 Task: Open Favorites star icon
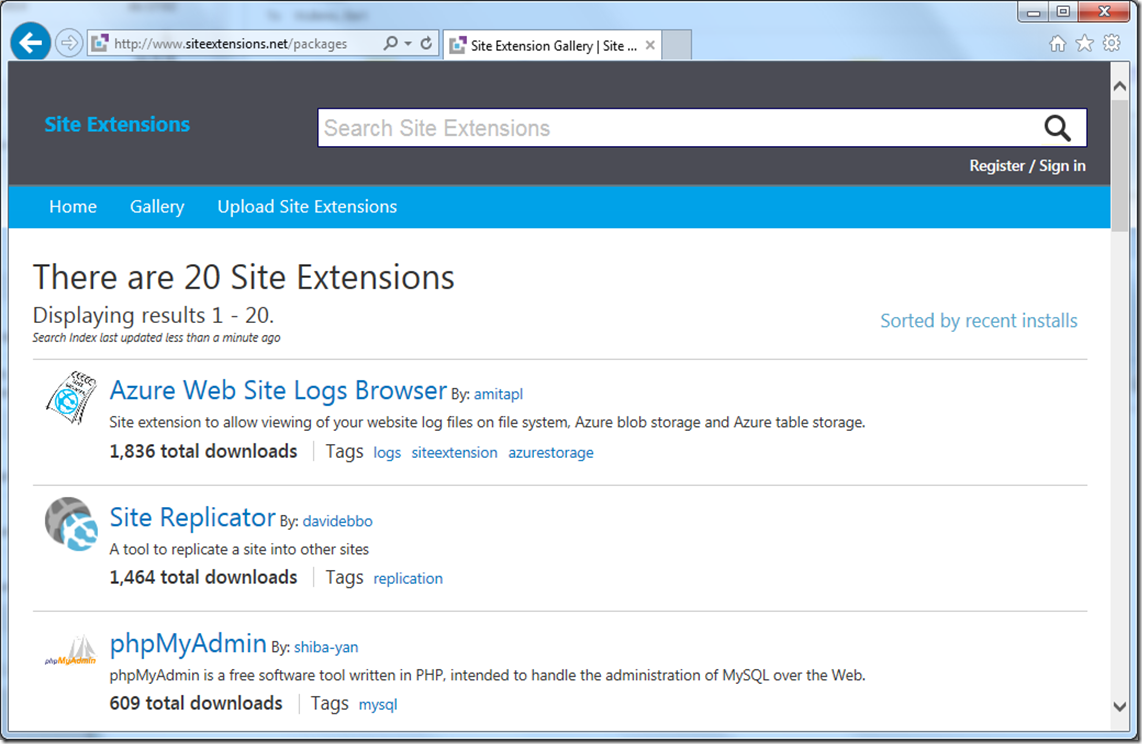[1084, 44]
